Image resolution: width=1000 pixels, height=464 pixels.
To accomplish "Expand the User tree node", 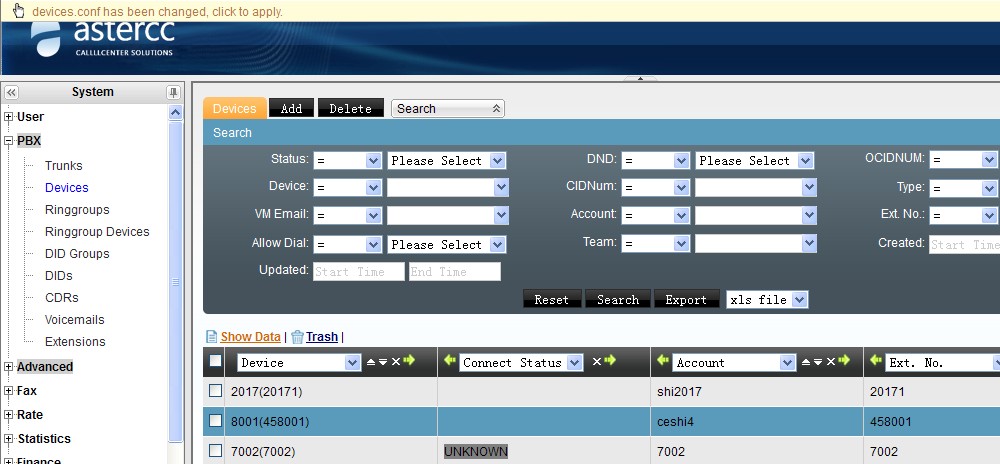I will 9,117.
